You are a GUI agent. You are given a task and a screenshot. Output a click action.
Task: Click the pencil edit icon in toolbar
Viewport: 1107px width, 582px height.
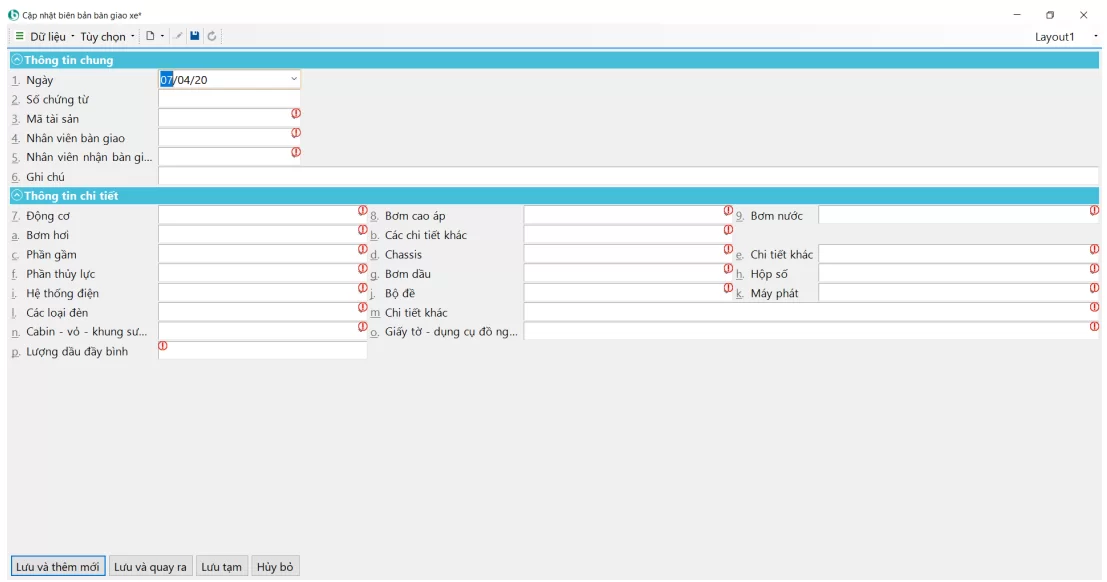pyautogui.click(x=178, y=36)
